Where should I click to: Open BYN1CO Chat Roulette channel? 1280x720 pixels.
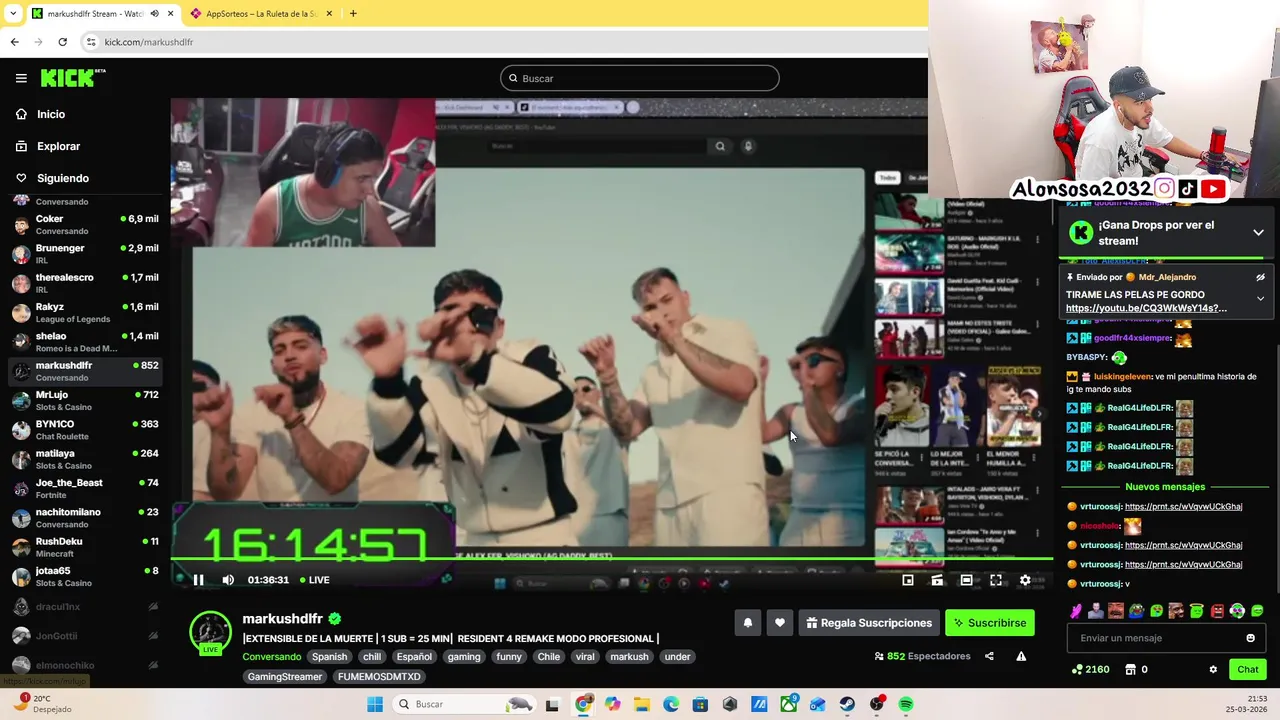tap(85, 430)
